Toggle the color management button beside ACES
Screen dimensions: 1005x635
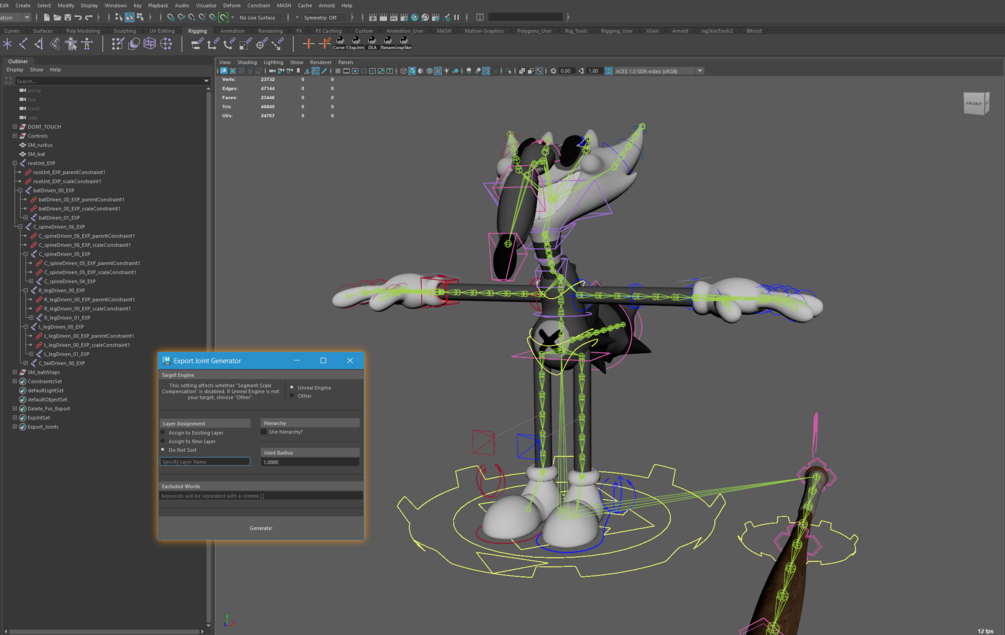[x=608, y=70]
